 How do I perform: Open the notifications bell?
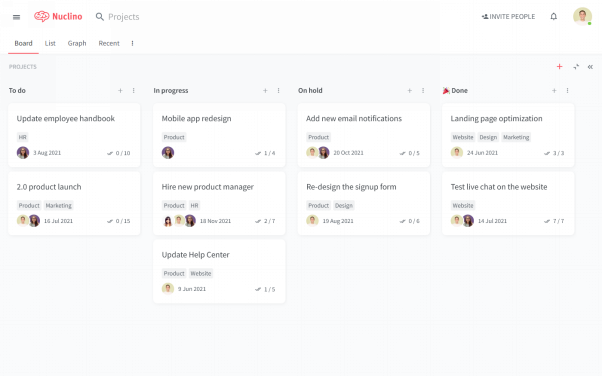pos(553,17)
